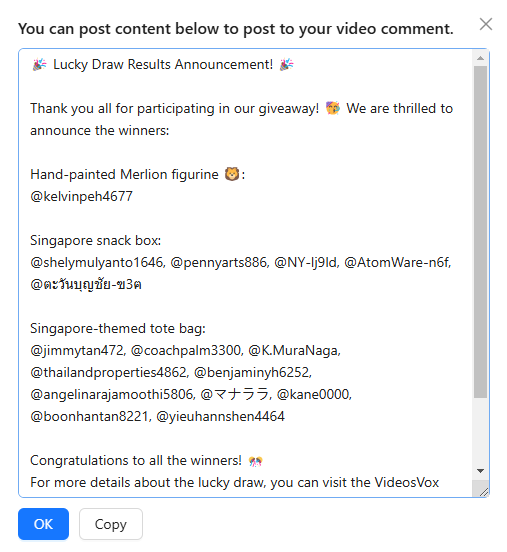Click the confetti emoji after winners
This screenshot has width=507, height=552.
pos(255,461)
